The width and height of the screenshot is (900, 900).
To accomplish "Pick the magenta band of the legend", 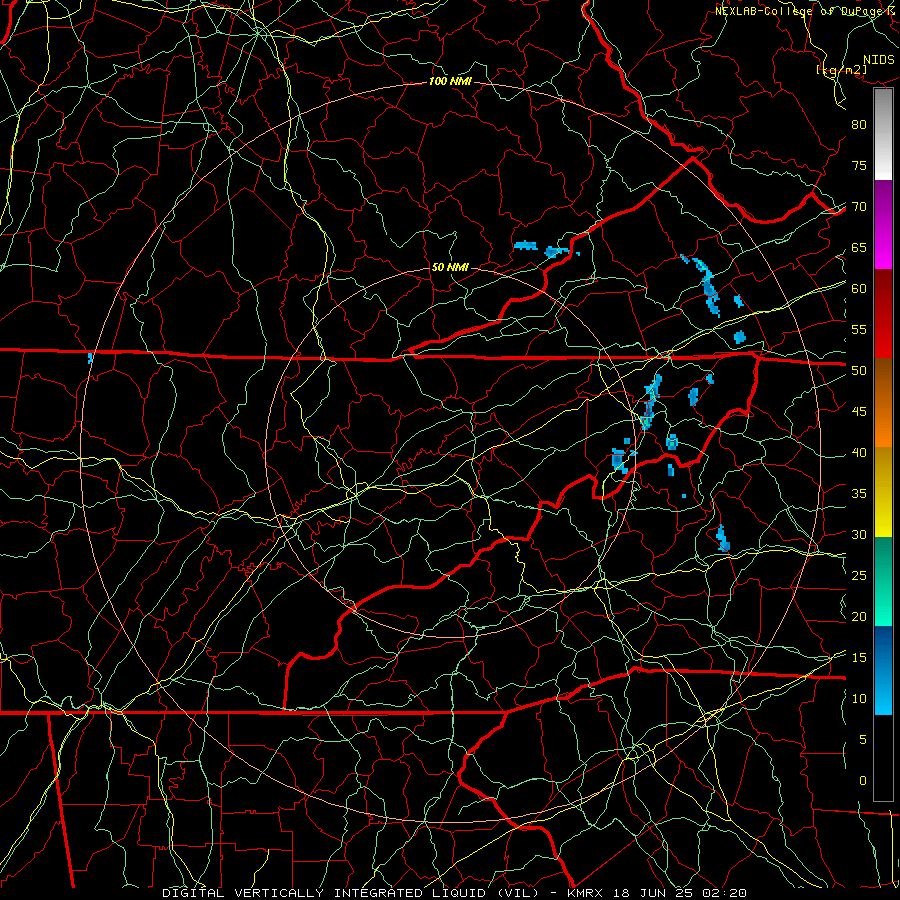I will [883, 245].
